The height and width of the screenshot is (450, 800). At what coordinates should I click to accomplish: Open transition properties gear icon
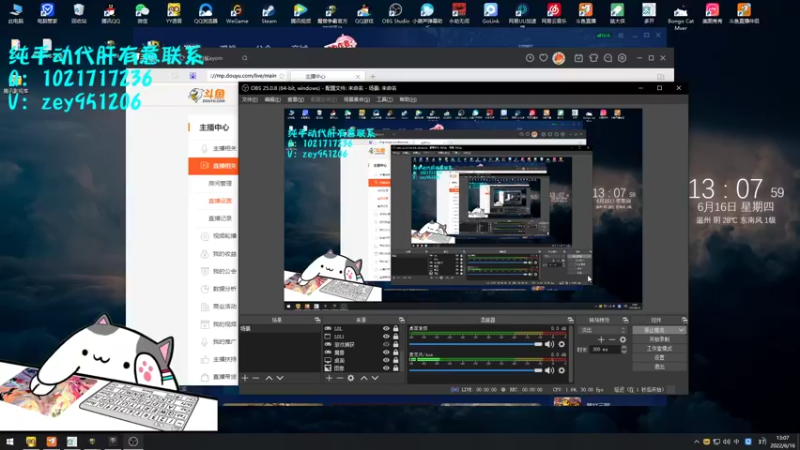(622, 340)
